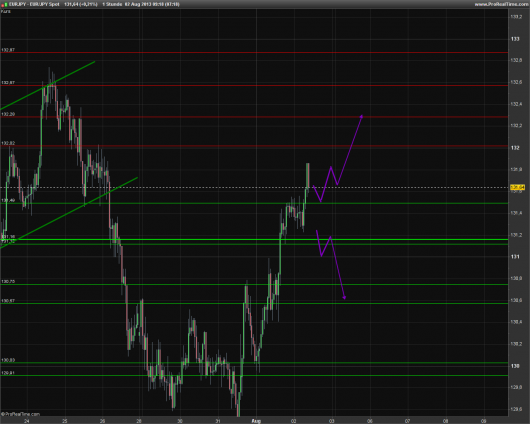The width and height of the screenshot is (530, 424).
Task: Click the 133 level on the price scale
Action: pos(515,39)
